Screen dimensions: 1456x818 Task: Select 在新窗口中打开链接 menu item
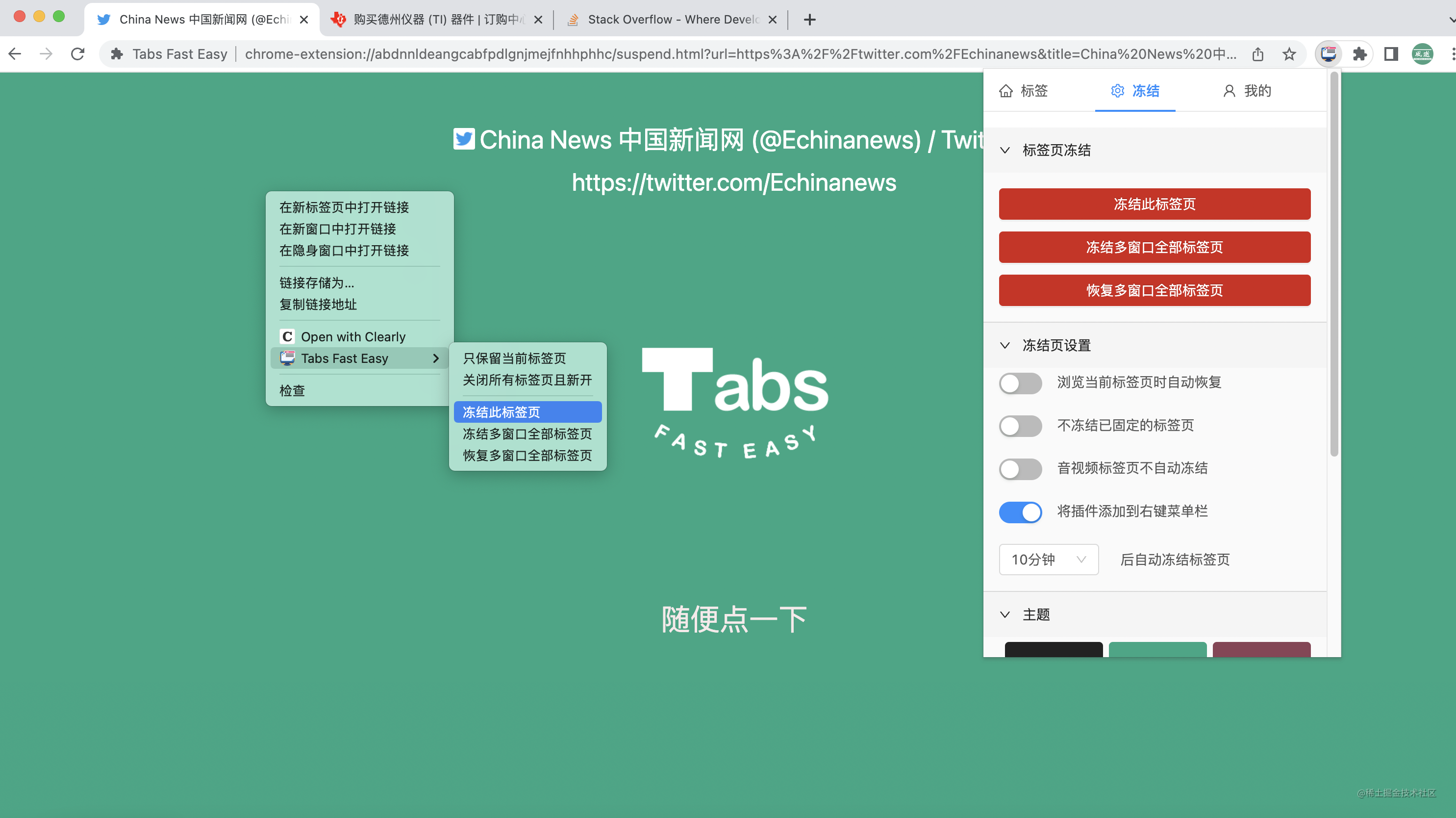coord(359,229)
